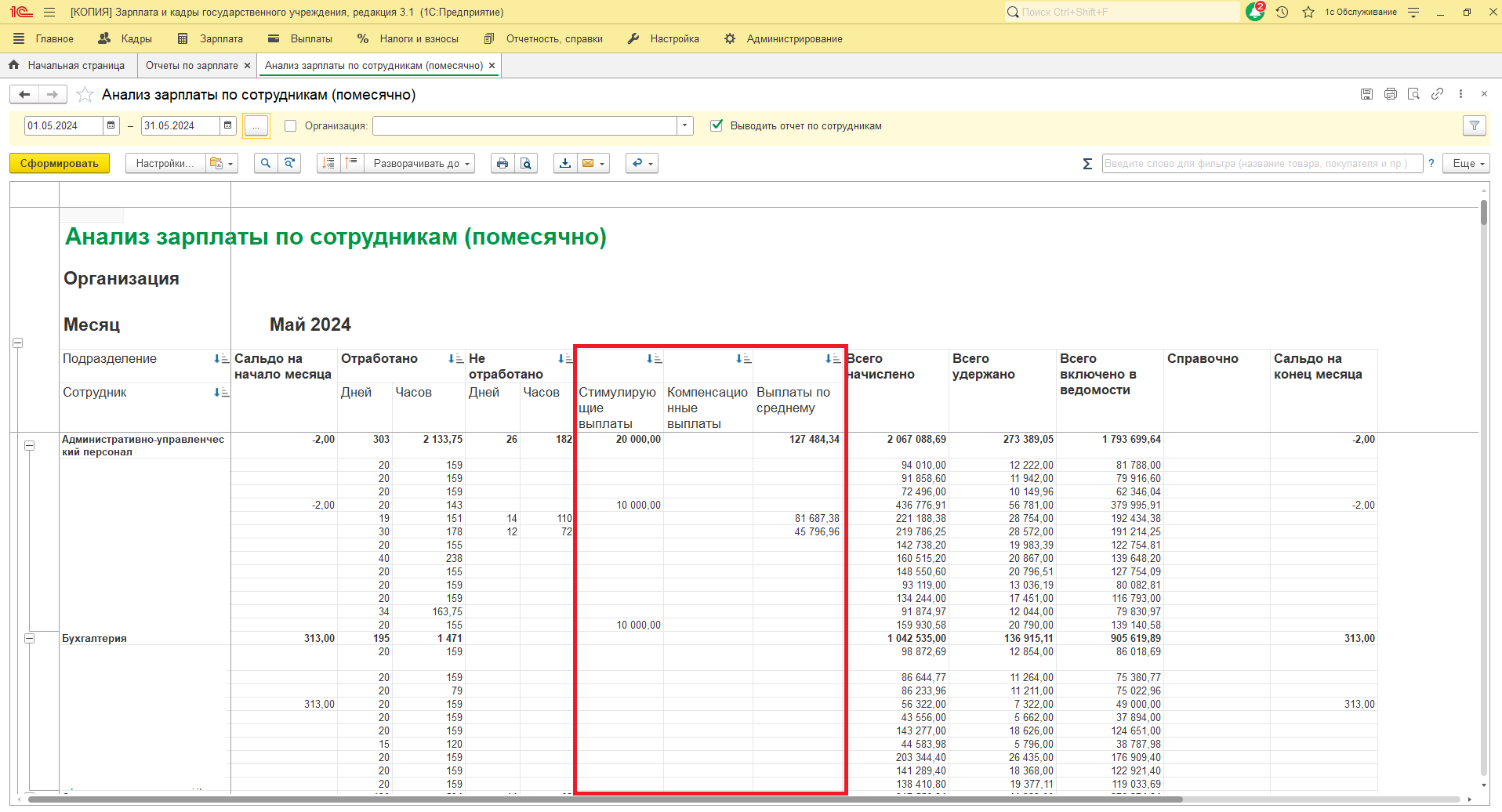The image size is (1502, 812).
Task: Open calendar for end date 31.05.2024
Action: 227,125
